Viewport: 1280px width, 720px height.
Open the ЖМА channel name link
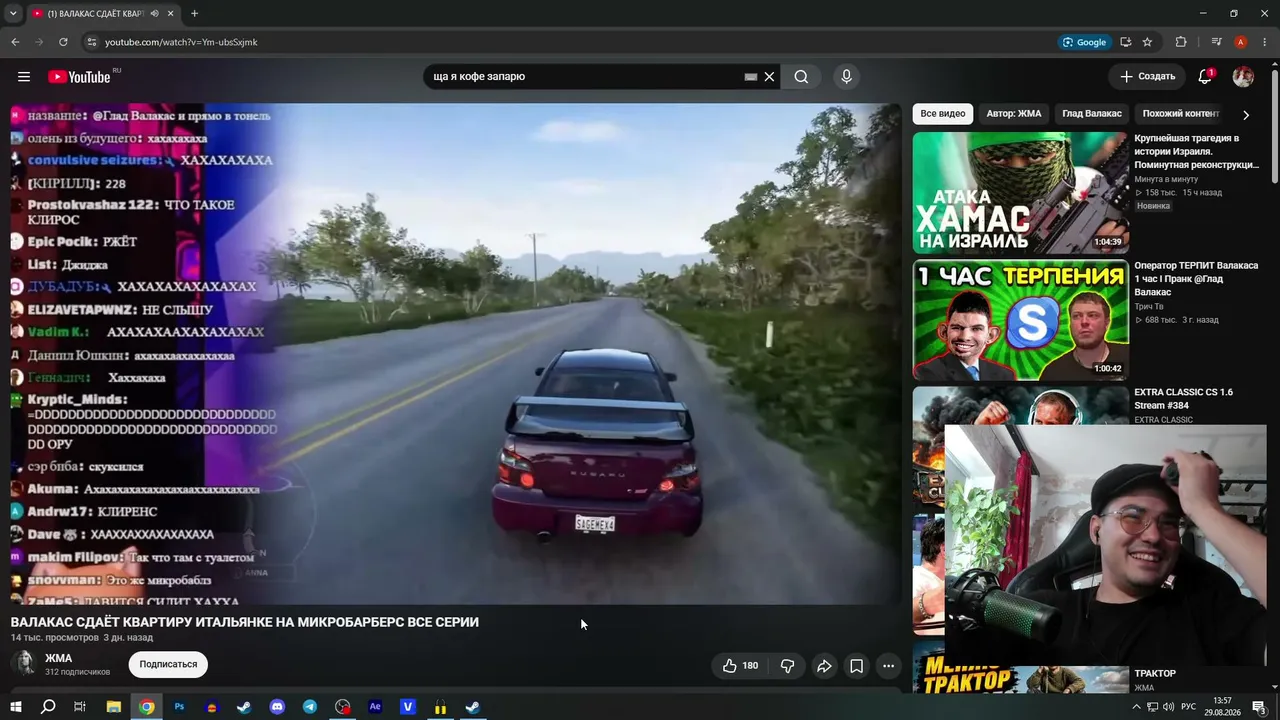[59, 658]
